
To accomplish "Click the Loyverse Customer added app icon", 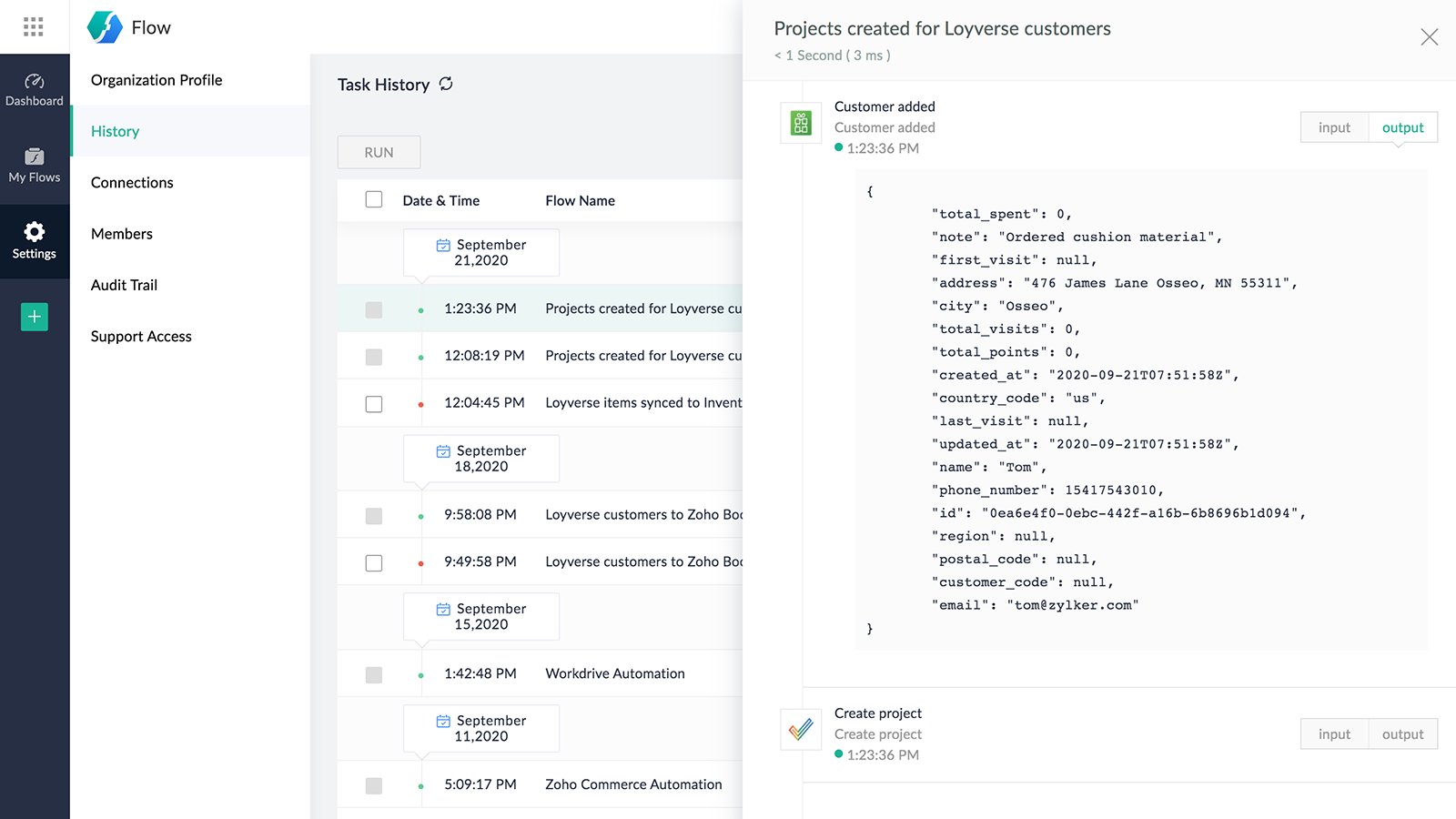I will (x=801, y=123).
